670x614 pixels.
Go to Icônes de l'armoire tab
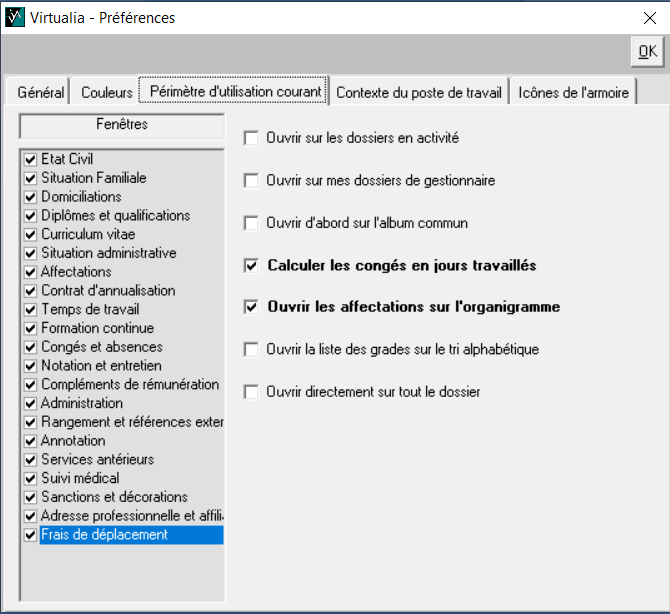573,92
